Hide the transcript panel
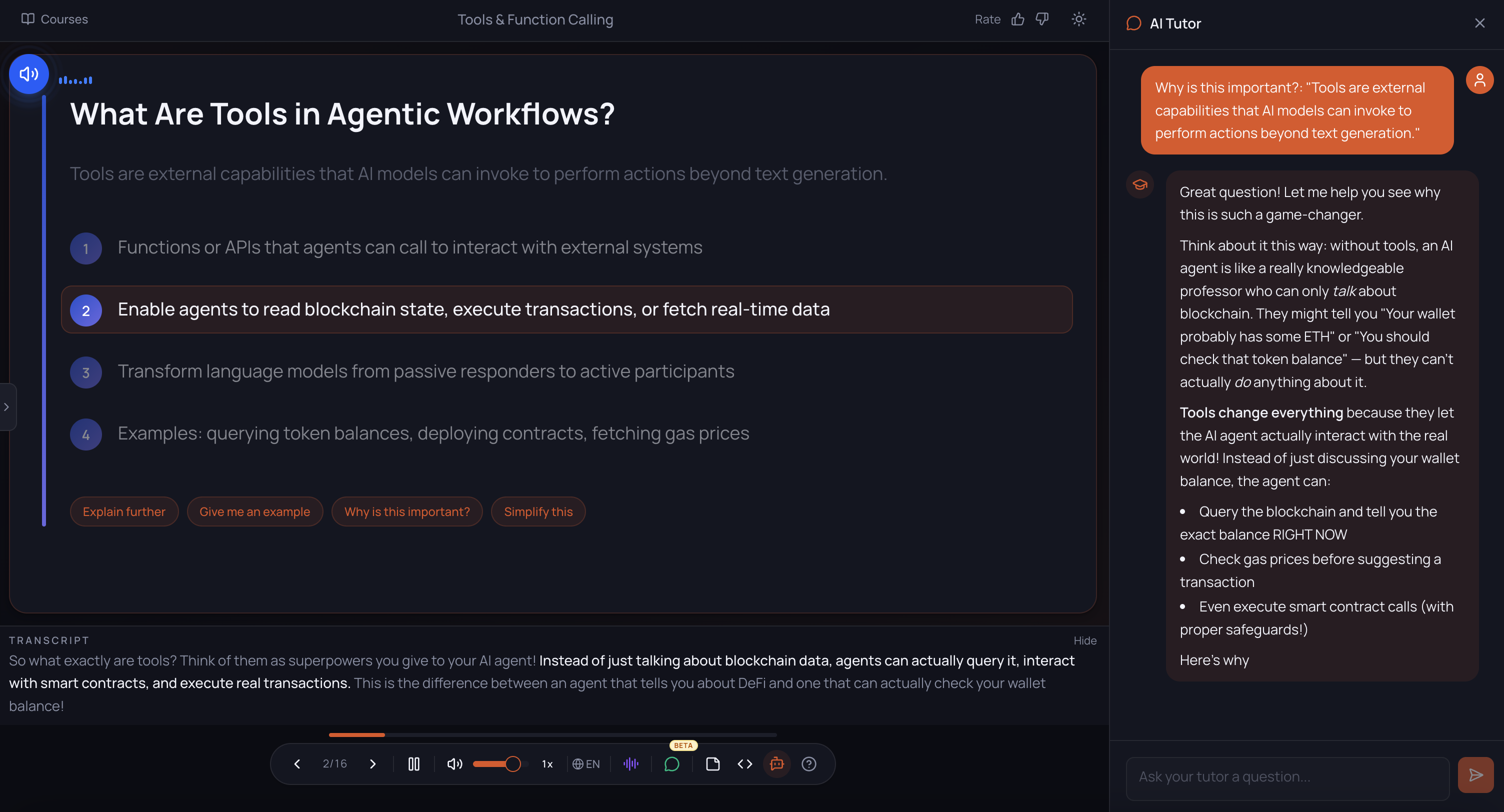Image resolution: width=1504 pixels, height=812 pixels. tap(1085, 640)
